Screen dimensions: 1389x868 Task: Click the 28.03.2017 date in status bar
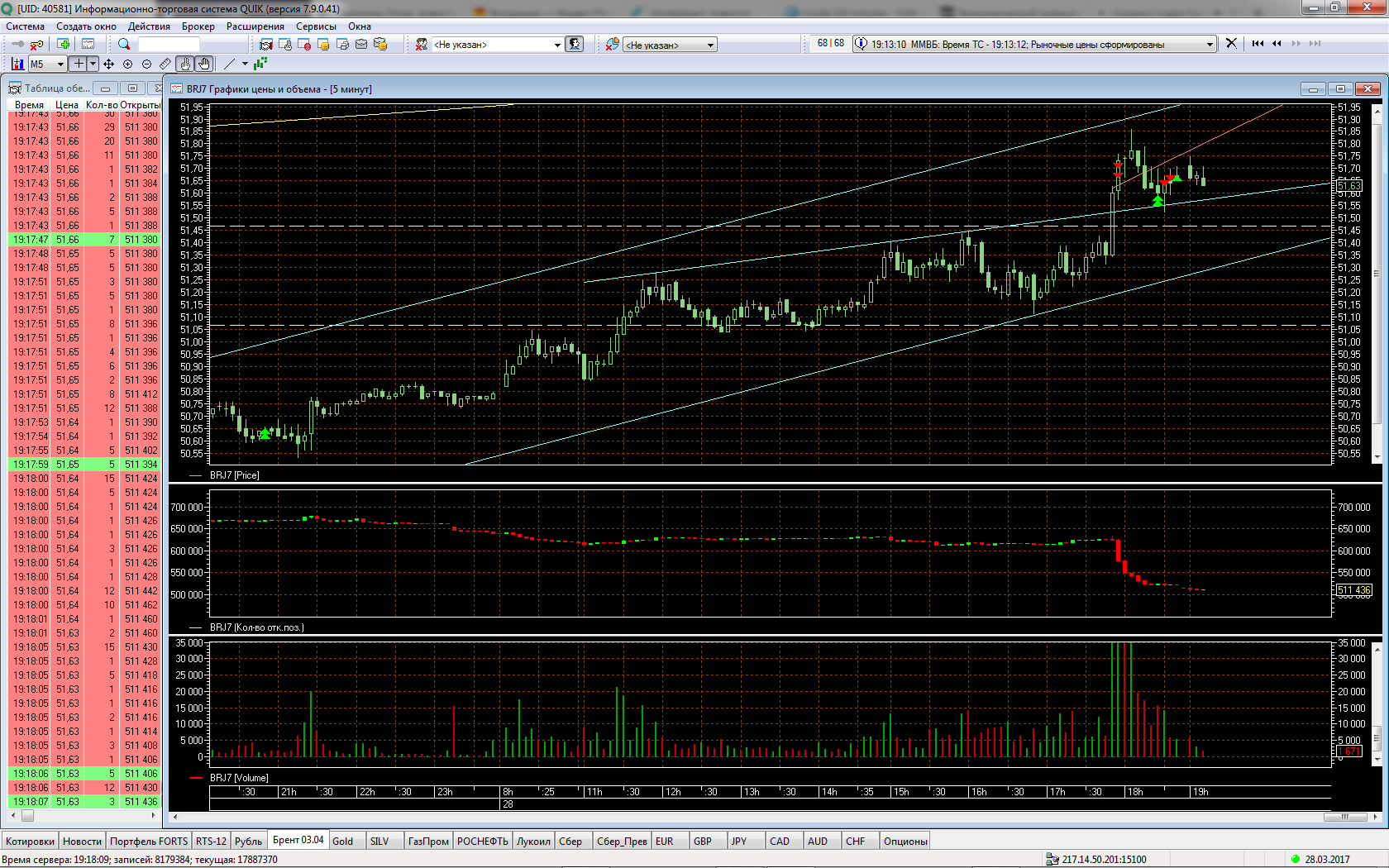click(x=1327, y=859)
